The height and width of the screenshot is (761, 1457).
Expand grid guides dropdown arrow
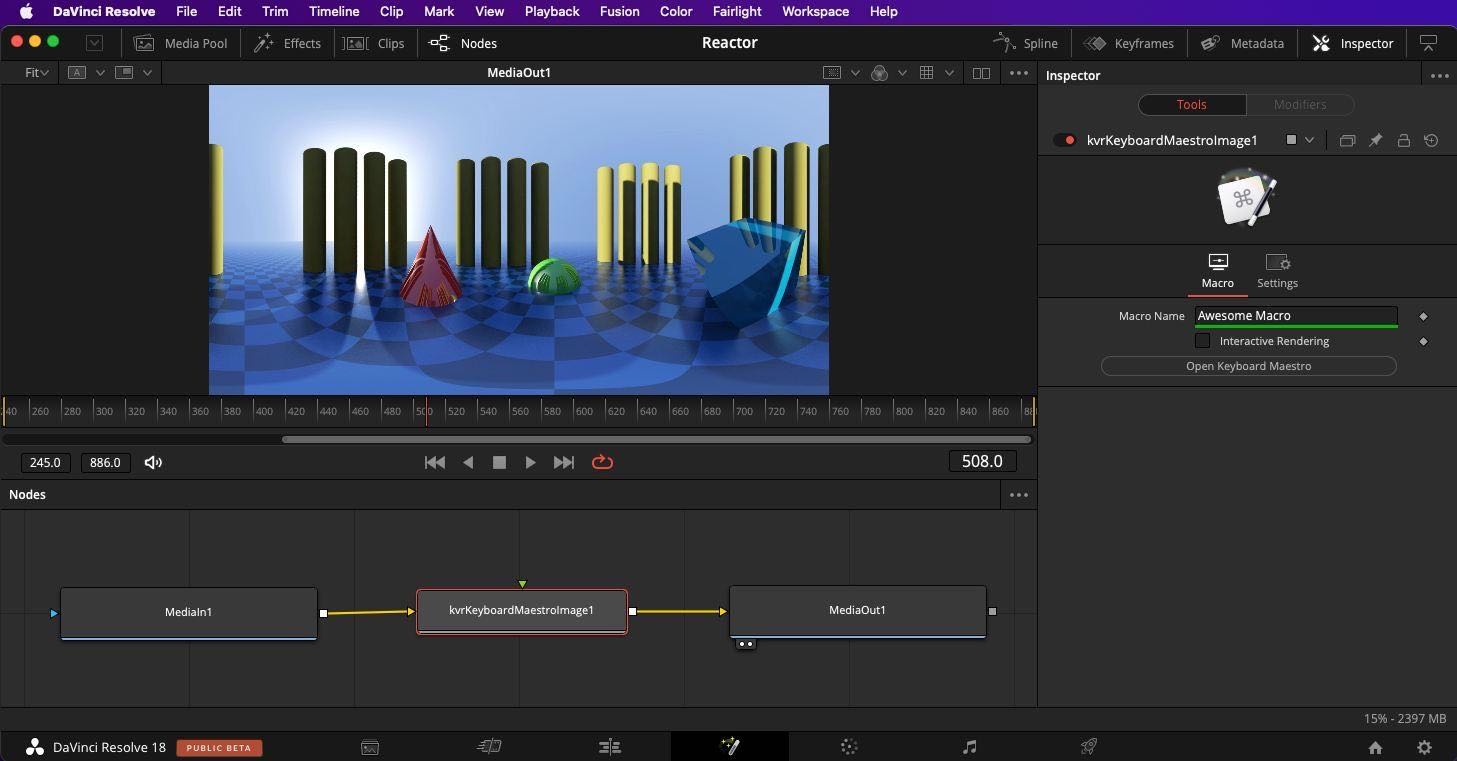(949, 73)
